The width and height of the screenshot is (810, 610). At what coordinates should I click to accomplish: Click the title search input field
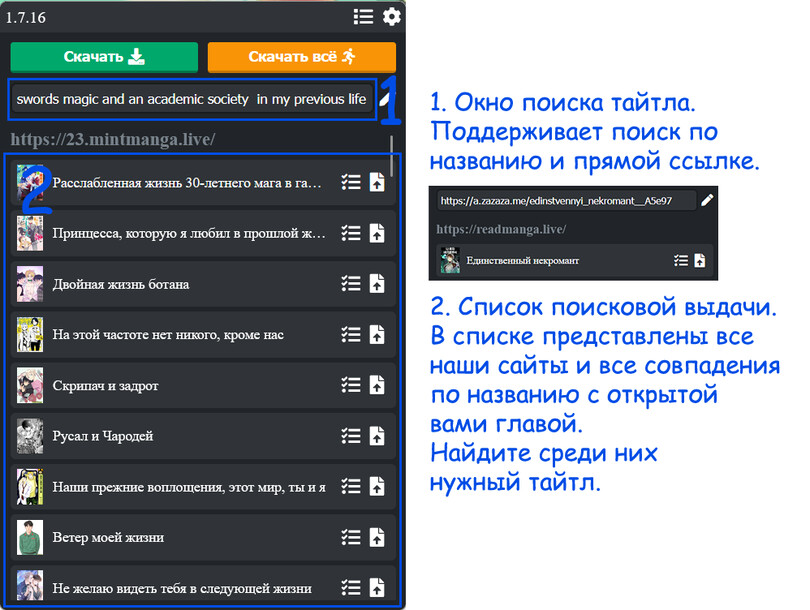point(192,100)
